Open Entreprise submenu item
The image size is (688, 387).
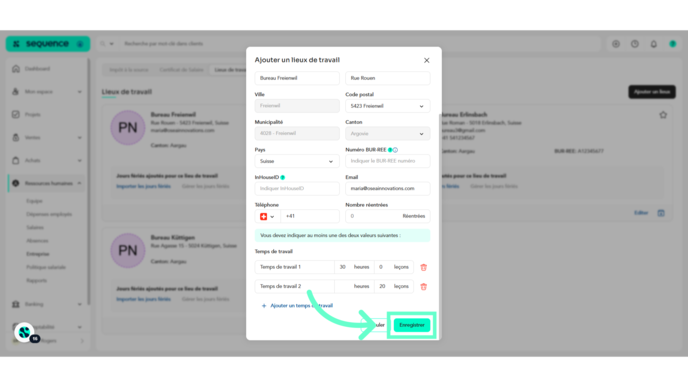(37, 254)
